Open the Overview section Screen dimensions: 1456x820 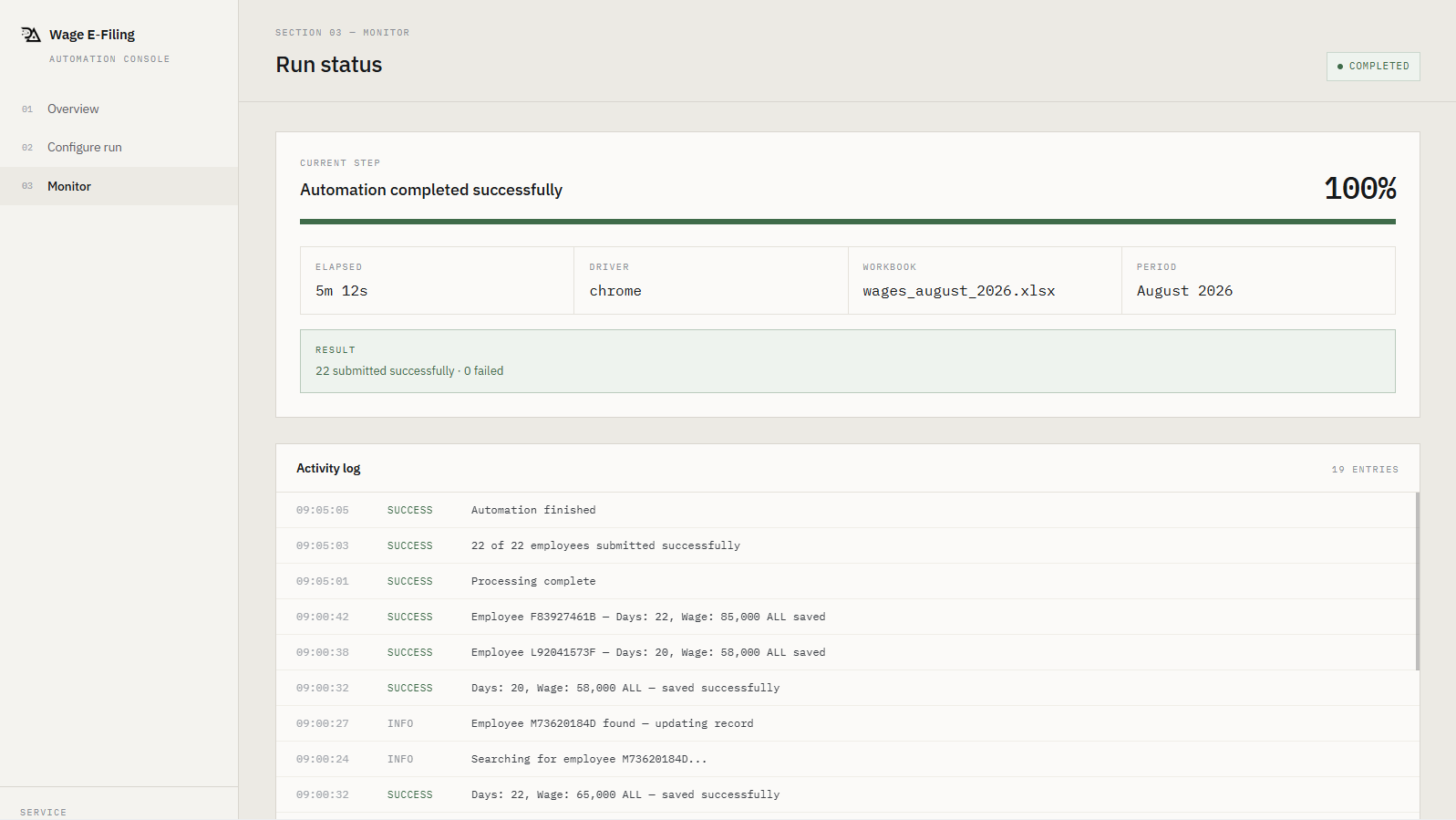click(x=119, y=109)
